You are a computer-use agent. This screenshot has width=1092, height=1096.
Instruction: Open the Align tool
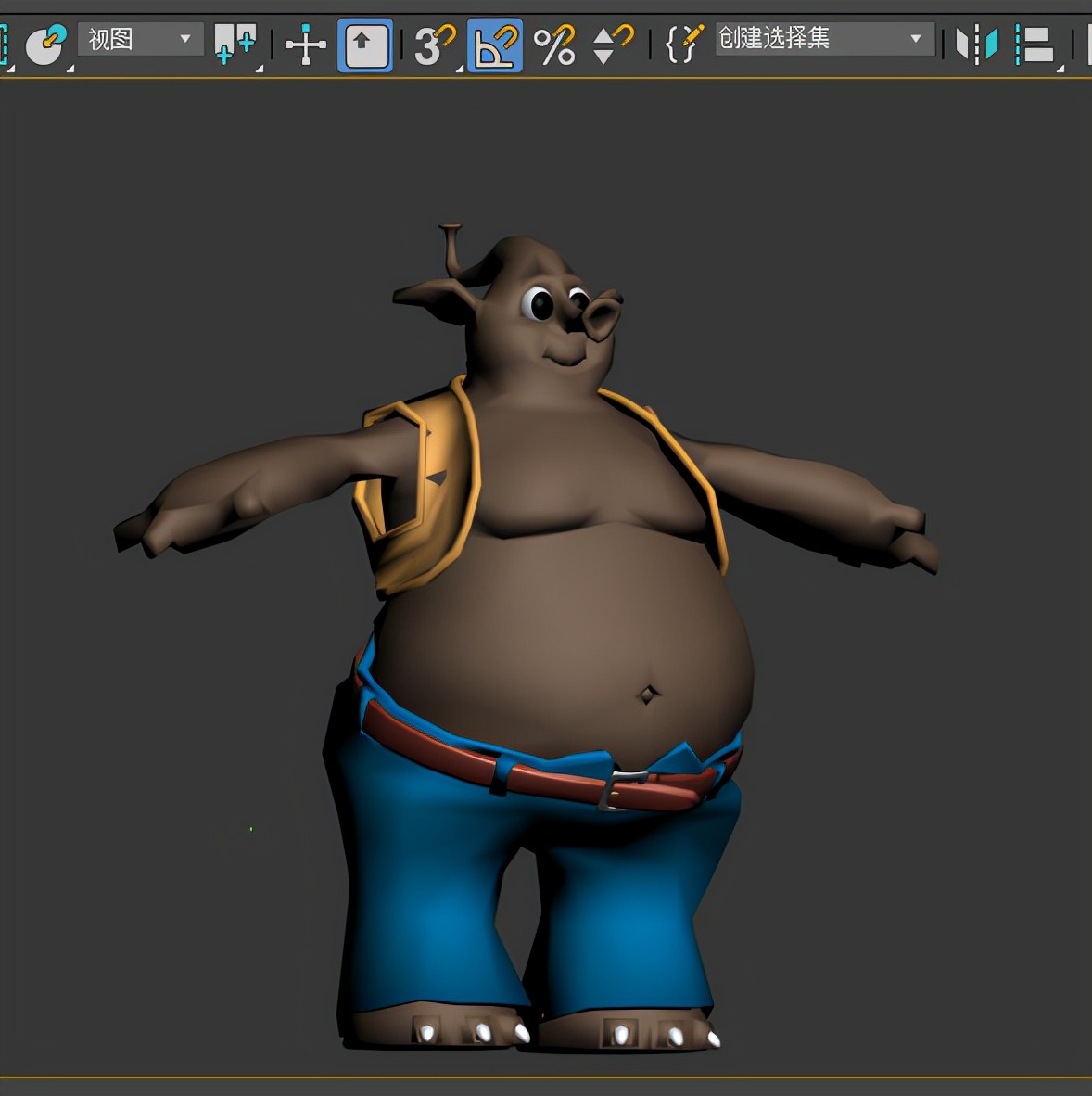point(1035,44)
